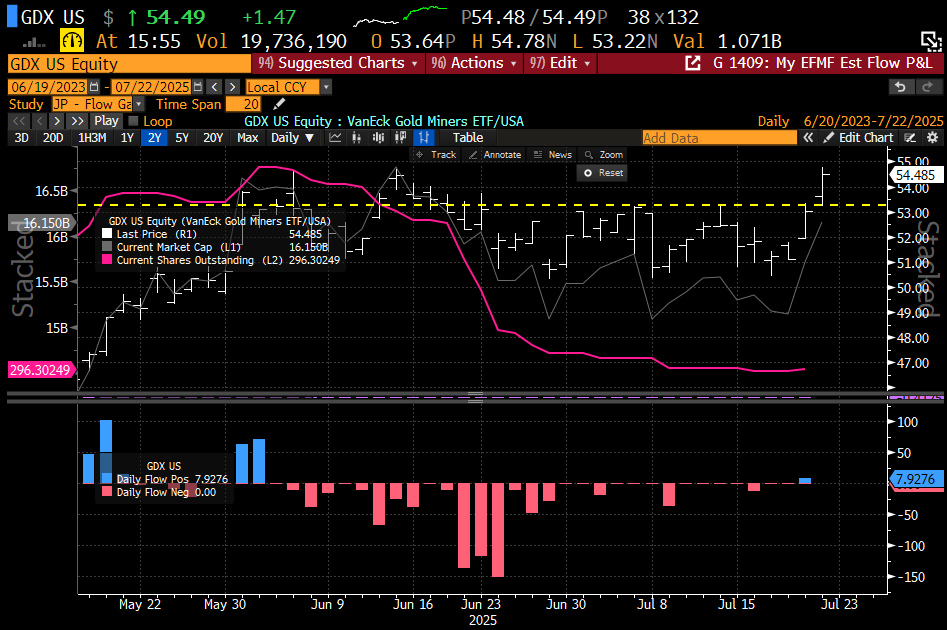Select the 20Y time range
The width and height of the screenshot is (947, 630).
(213, 138)
